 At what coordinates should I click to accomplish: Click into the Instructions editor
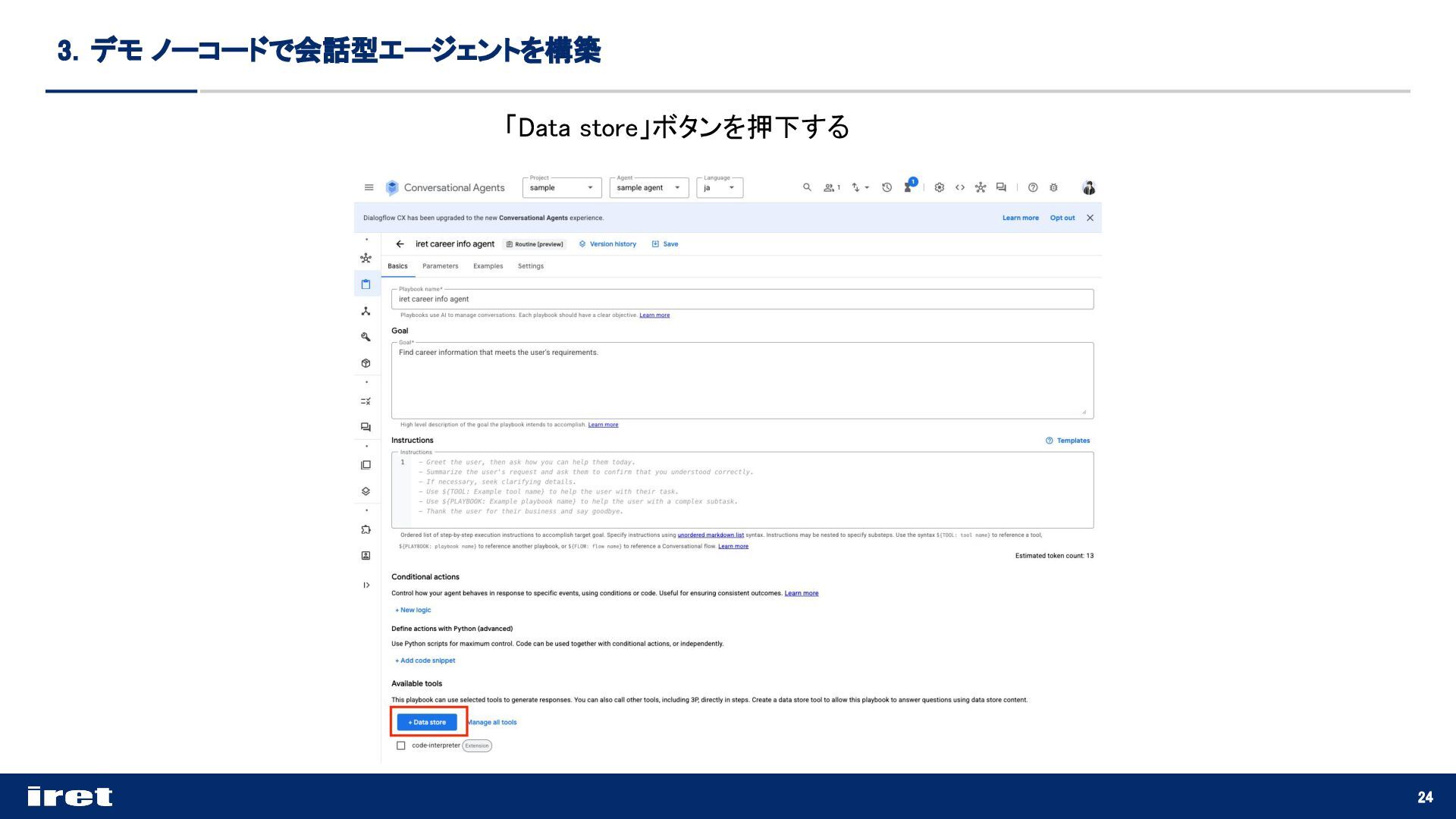click(742, 490)
